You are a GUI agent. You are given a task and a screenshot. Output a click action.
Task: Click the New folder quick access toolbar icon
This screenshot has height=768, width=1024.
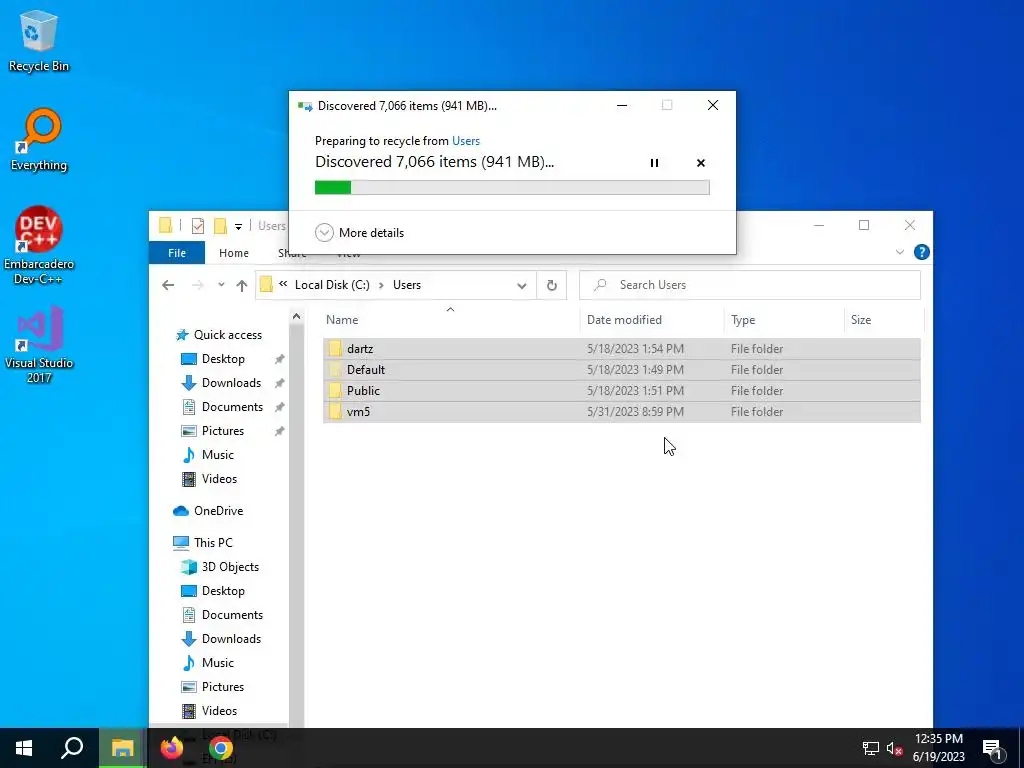221,226
